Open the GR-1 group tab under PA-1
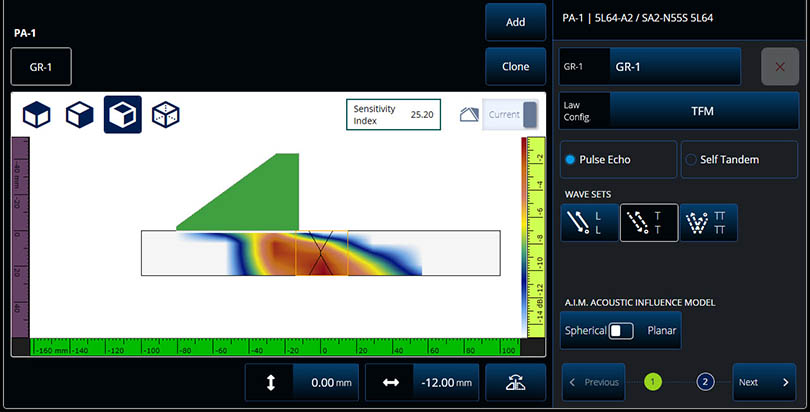 (x=41, y=66)
